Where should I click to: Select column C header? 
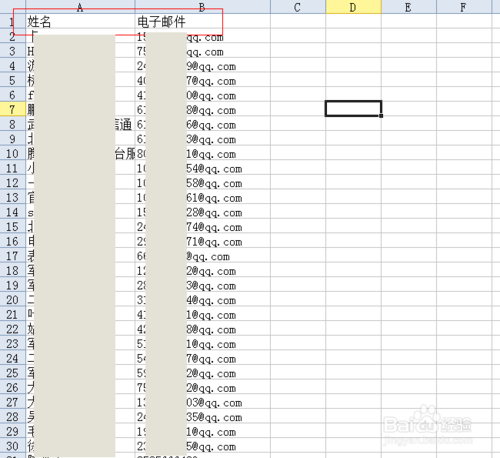[x=298, y=7]
